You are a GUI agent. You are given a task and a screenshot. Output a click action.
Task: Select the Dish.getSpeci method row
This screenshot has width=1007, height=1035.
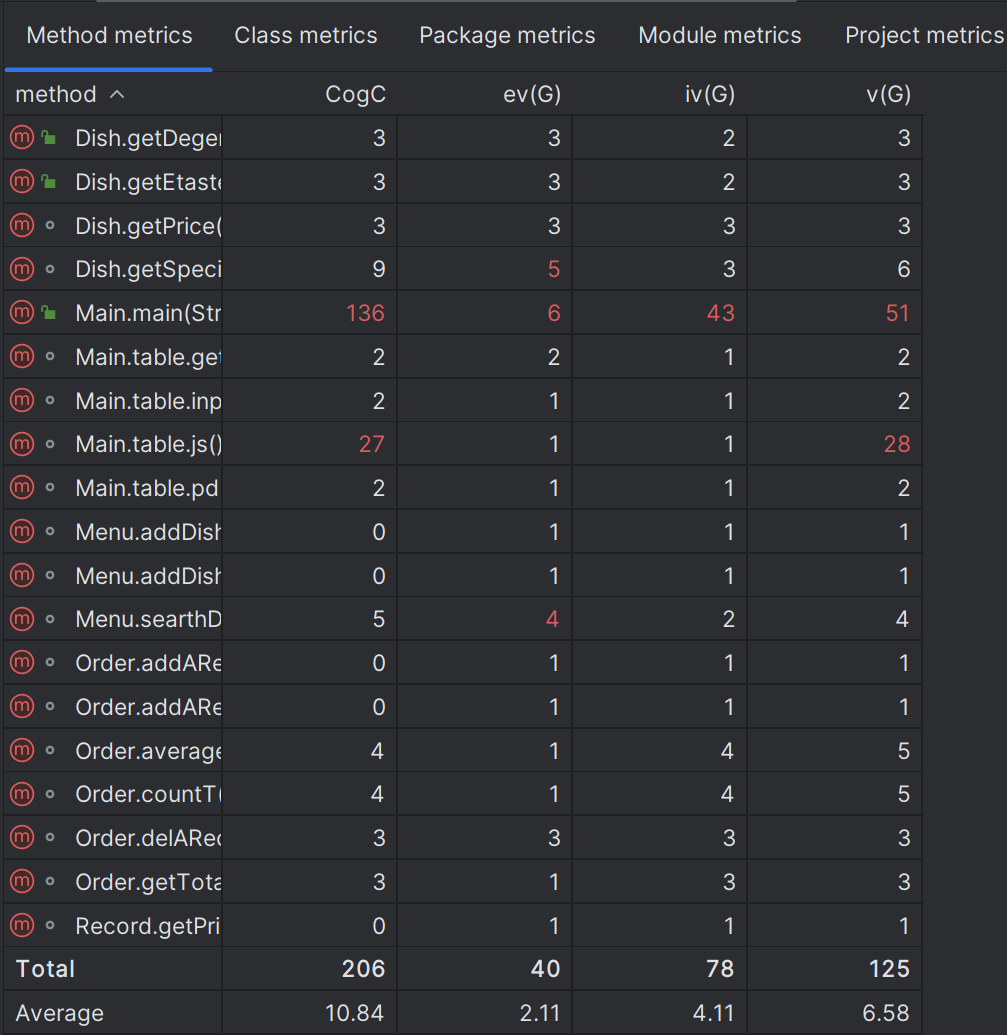click(x=463, y=269)
